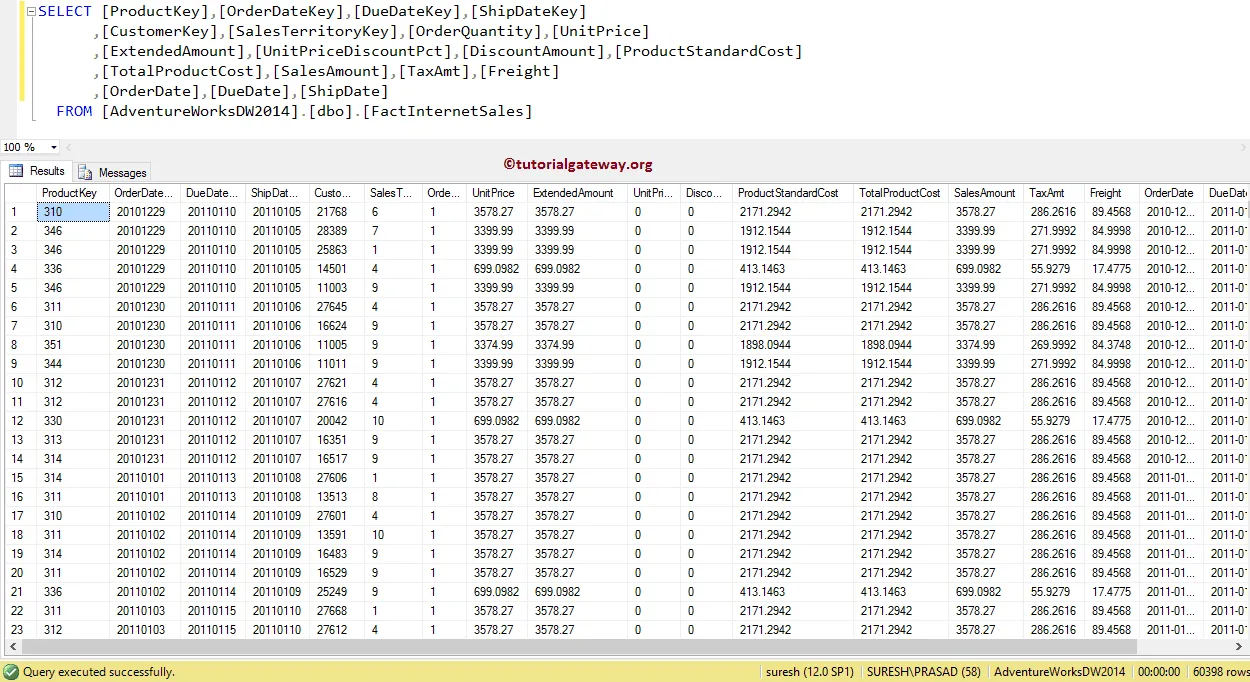Select the UnitPrice column header
The height and width of the screenshot is (682, 1250).
[497, 193]
